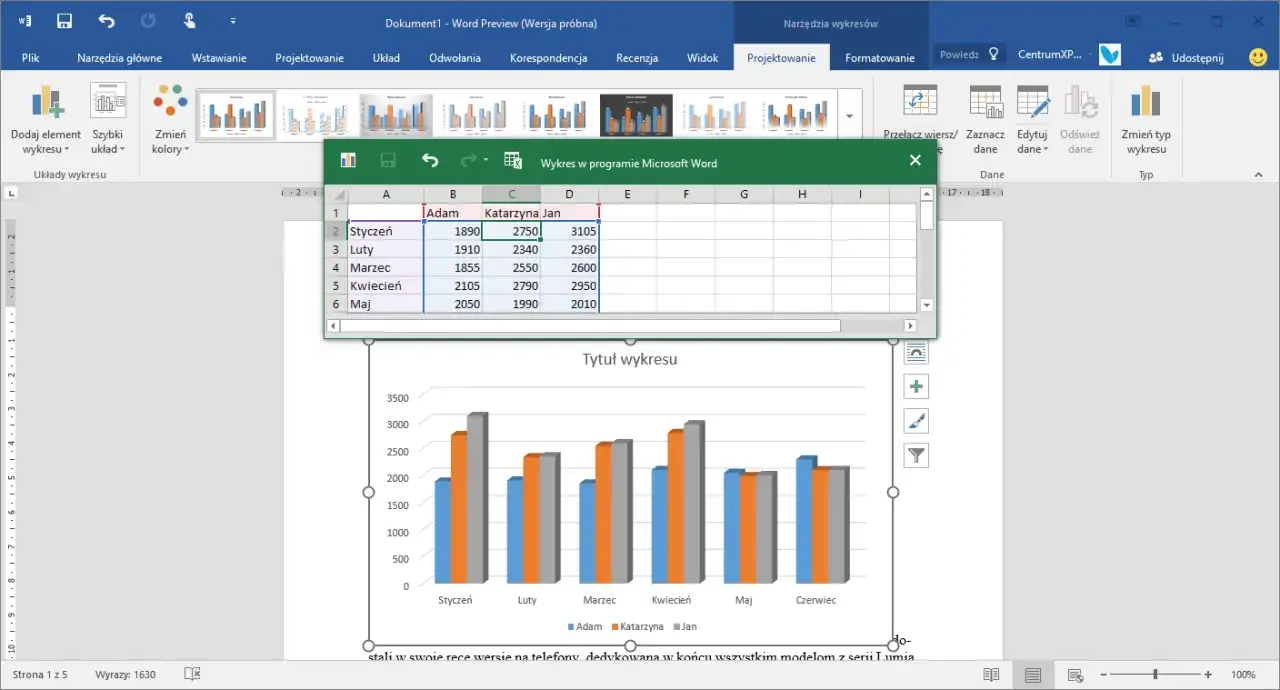Switch to Print Layout view in status bar
This screenshot has height=690, width=1280.
(x=1033, y=675)
